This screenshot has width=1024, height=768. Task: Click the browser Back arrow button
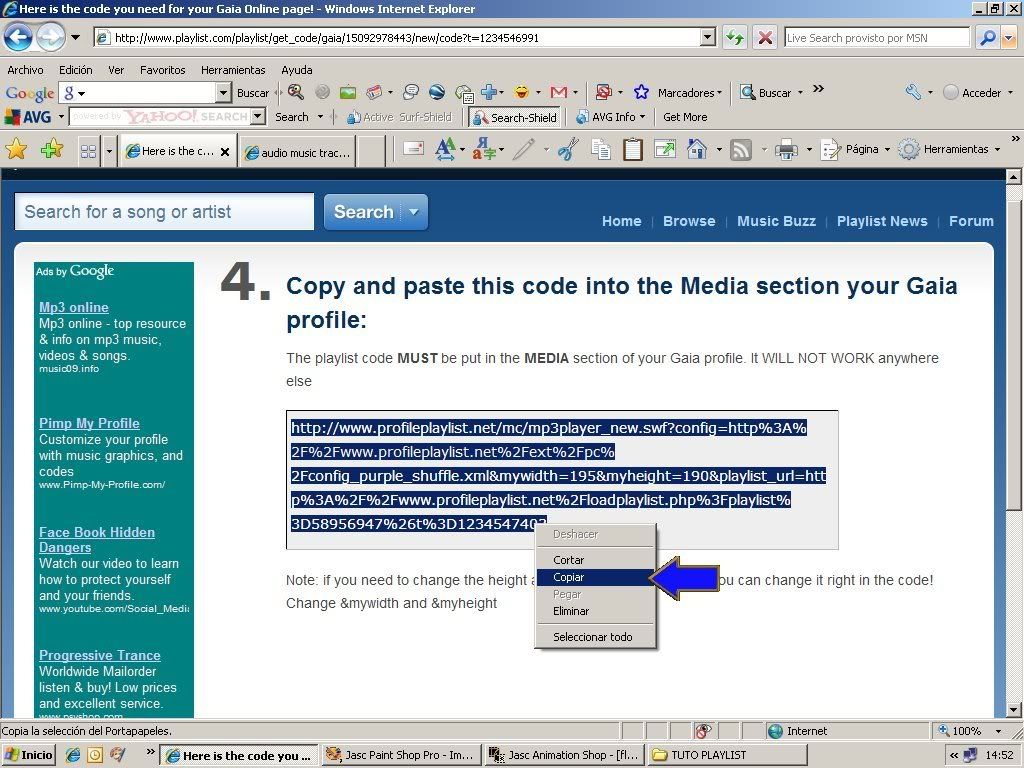pyautogui.click(x=18, y=37)
